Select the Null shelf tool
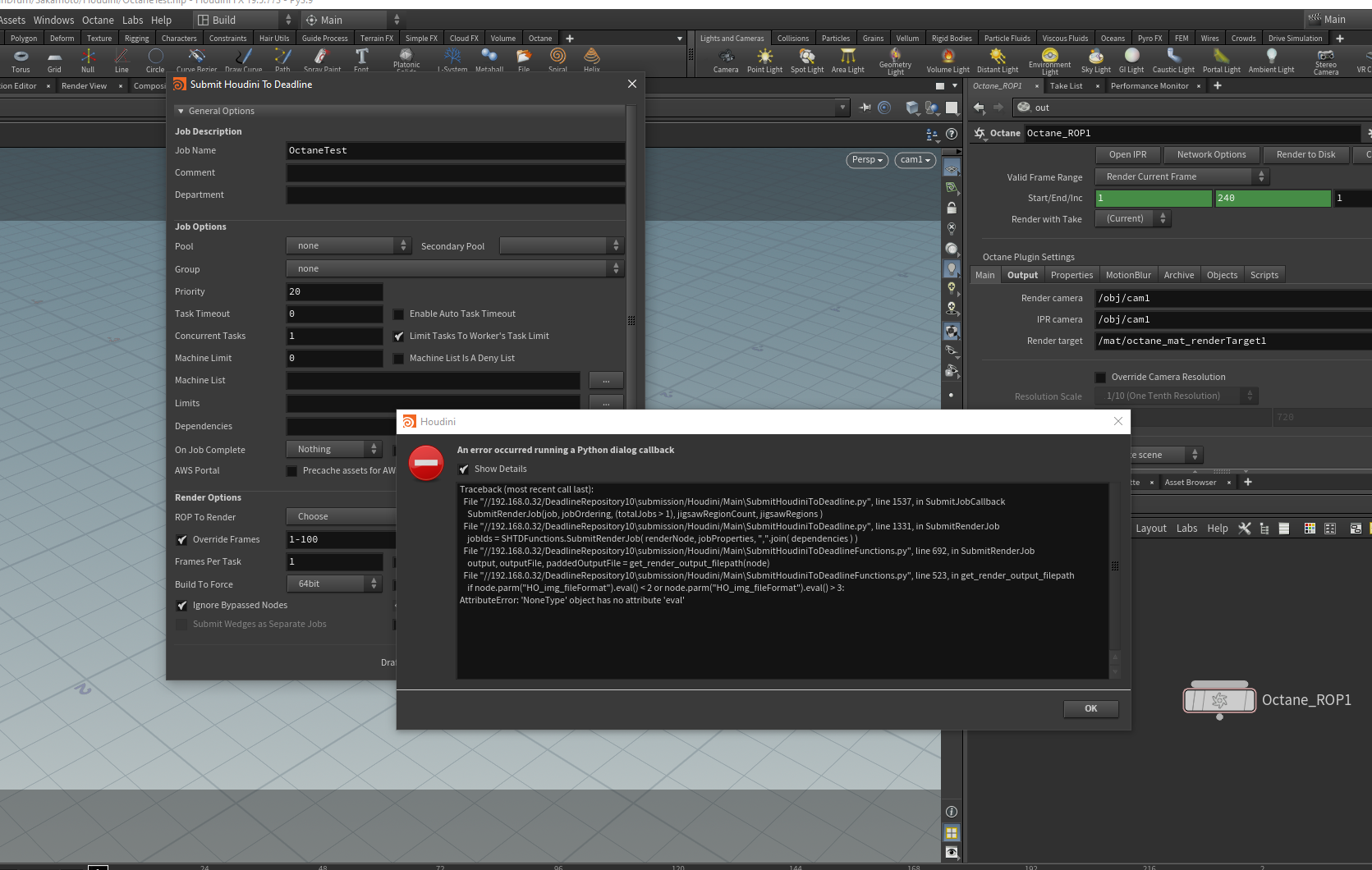This screenshot has width=1372, height=870. click(x=88, y=60)
